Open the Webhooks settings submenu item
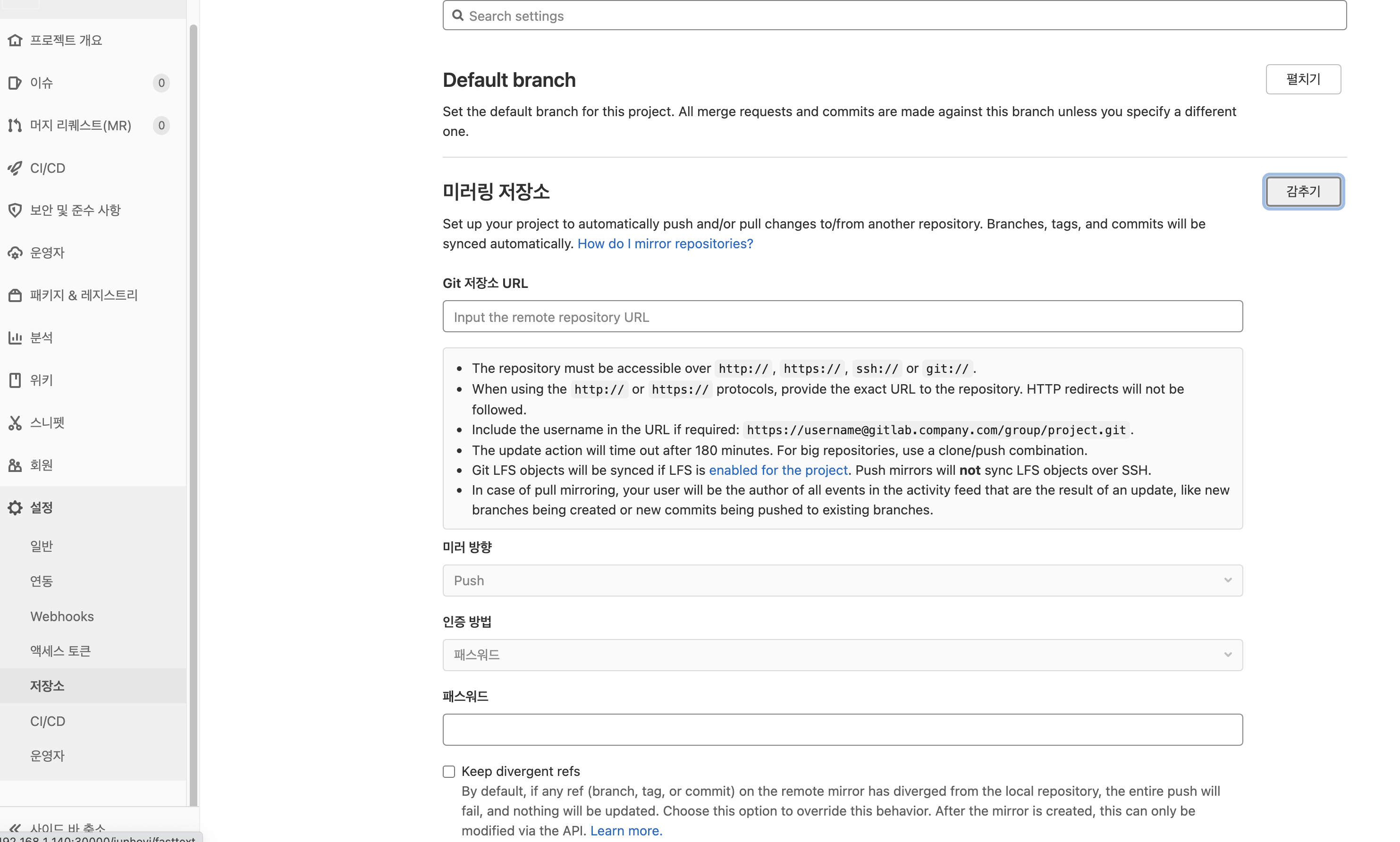The width and height of the screenshot is (1400, 842). (x=62, y=616)
